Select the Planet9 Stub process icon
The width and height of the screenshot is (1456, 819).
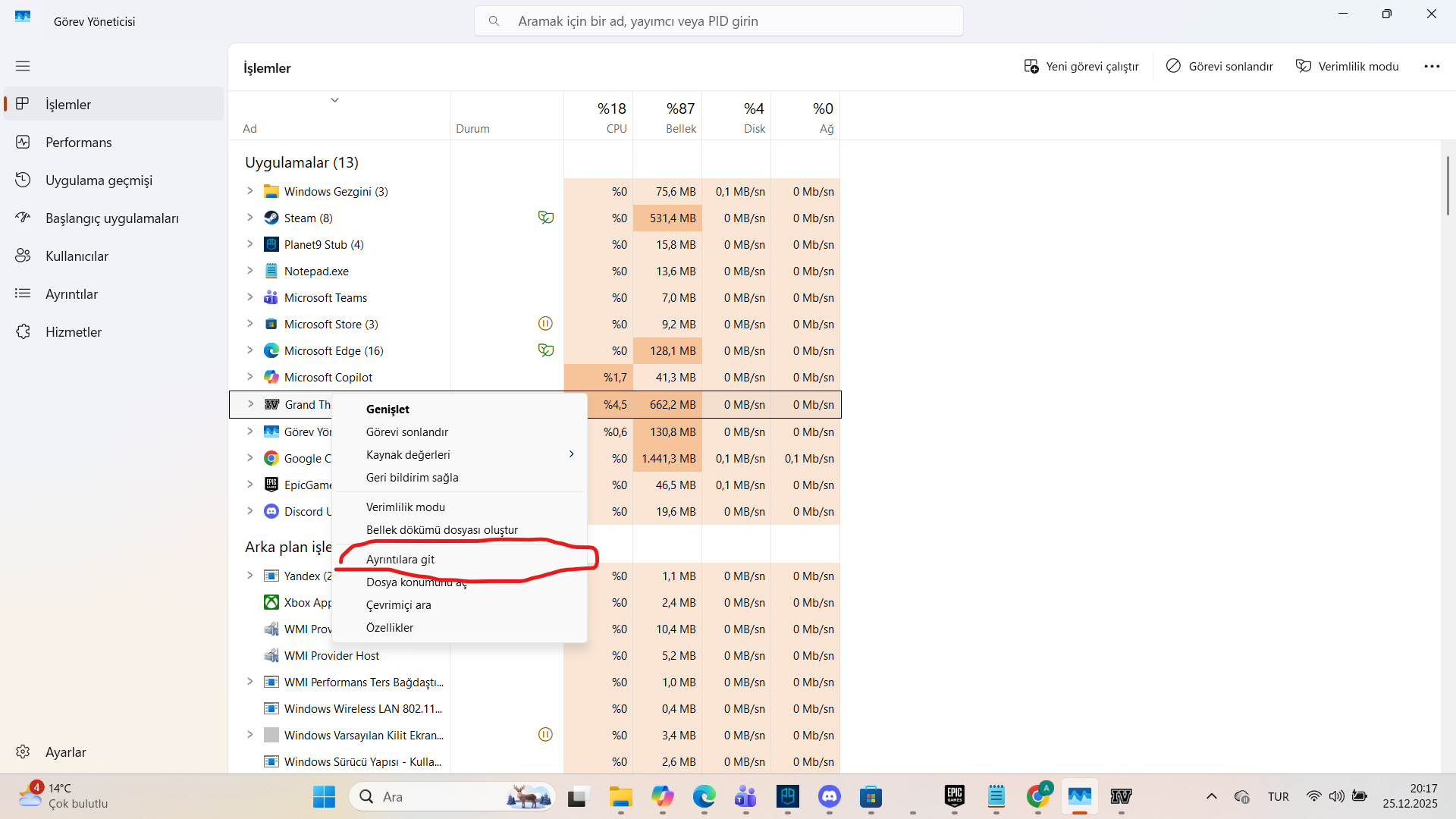pos(271,245)
